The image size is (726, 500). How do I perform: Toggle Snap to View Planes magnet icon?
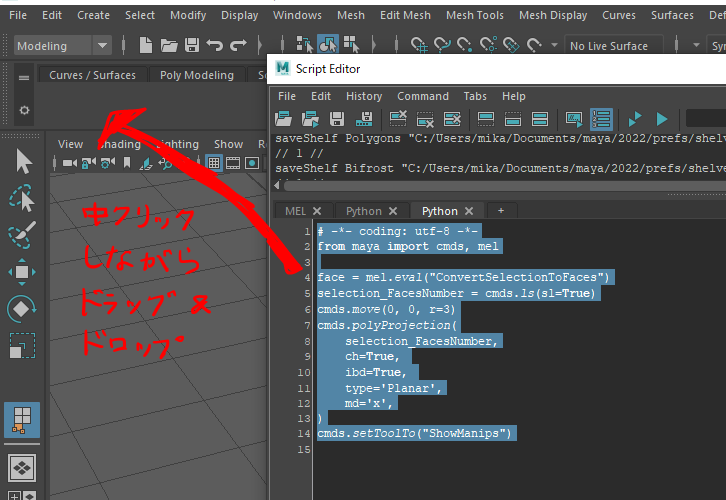click(511, 45)
